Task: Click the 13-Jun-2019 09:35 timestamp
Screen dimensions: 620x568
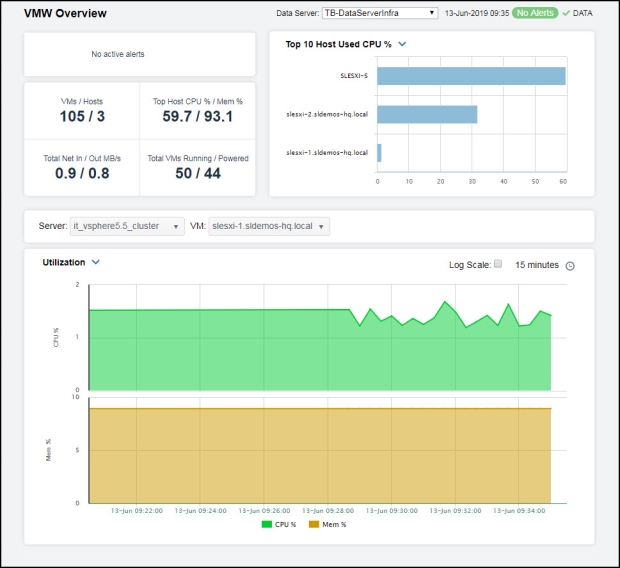Action: [477, 13]
